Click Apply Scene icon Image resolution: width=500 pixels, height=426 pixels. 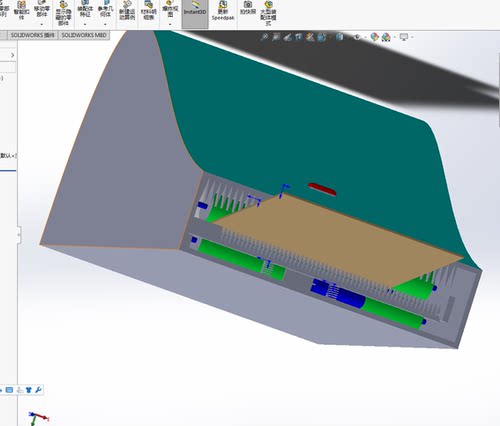pyautogui.click(x=386, y=37)
